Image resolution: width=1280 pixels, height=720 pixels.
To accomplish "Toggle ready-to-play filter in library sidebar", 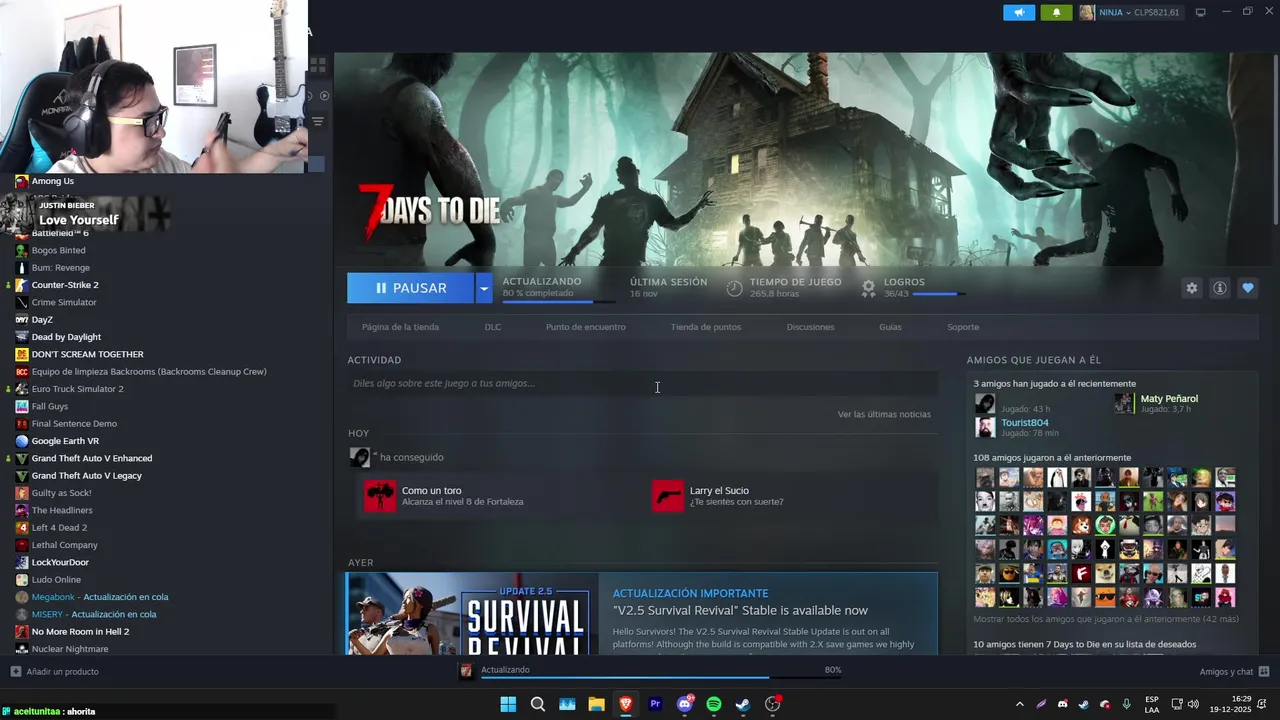I will (324, 96).
